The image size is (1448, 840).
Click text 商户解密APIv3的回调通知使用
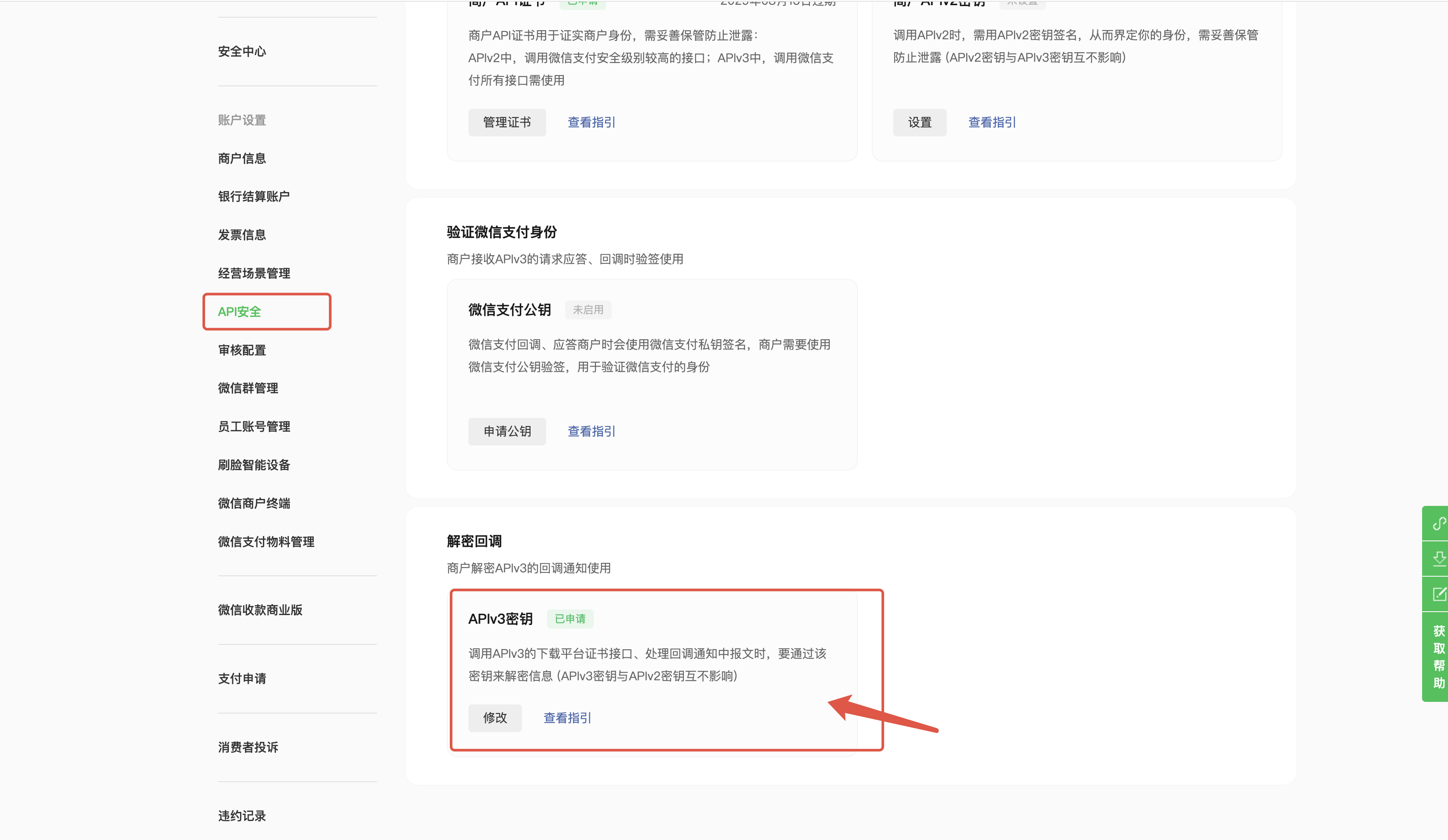528,568
